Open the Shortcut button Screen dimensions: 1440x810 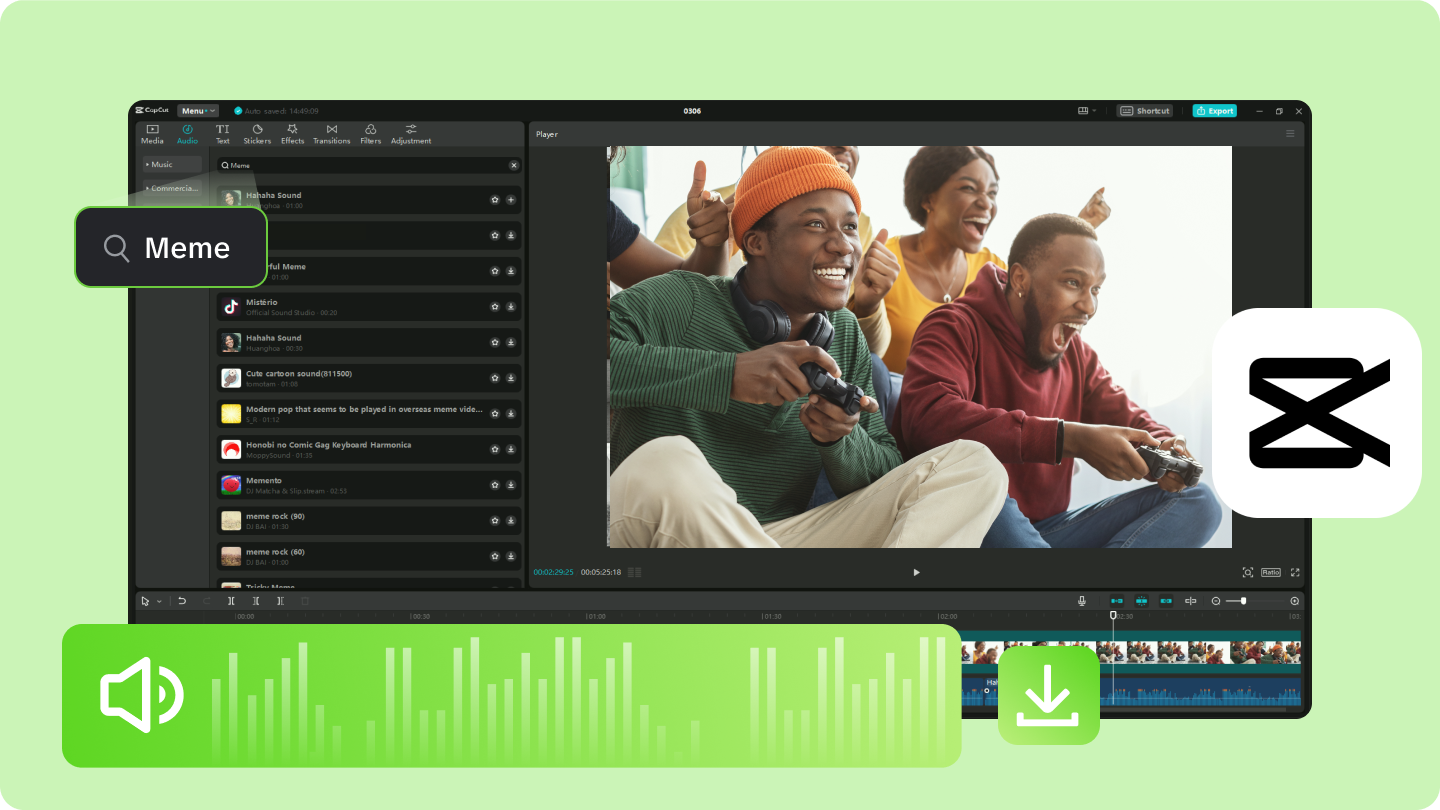point(1145,111)
